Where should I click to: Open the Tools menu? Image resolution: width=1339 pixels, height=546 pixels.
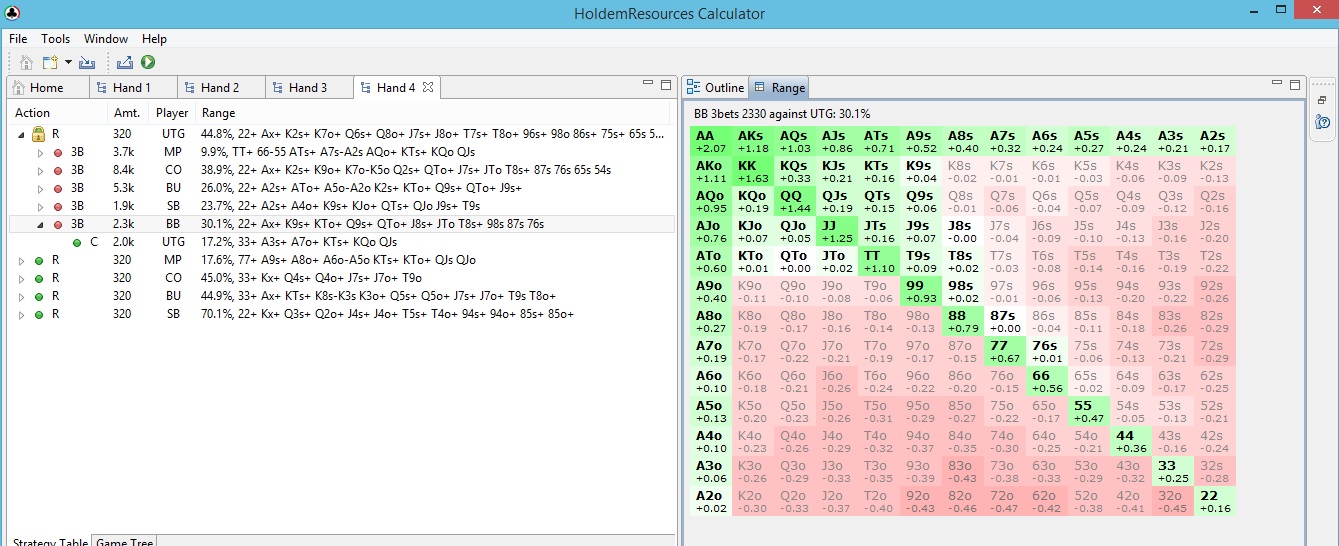tap(56, 39)
